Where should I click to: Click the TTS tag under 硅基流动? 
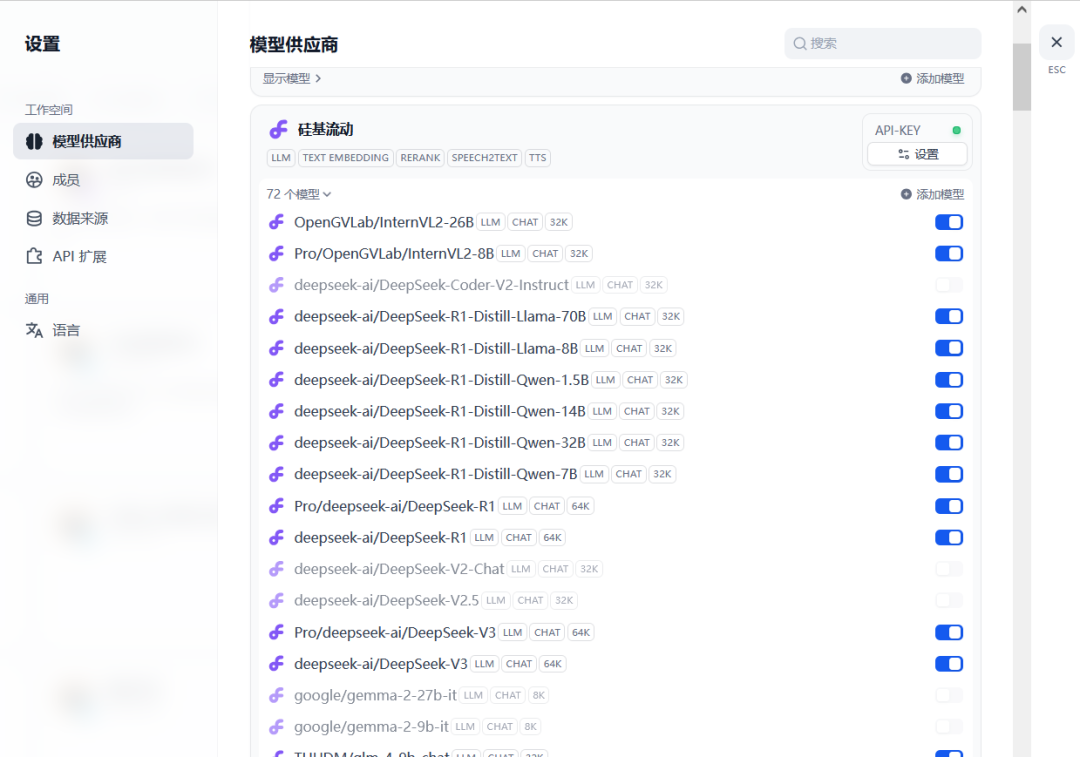tap(537, 158)
